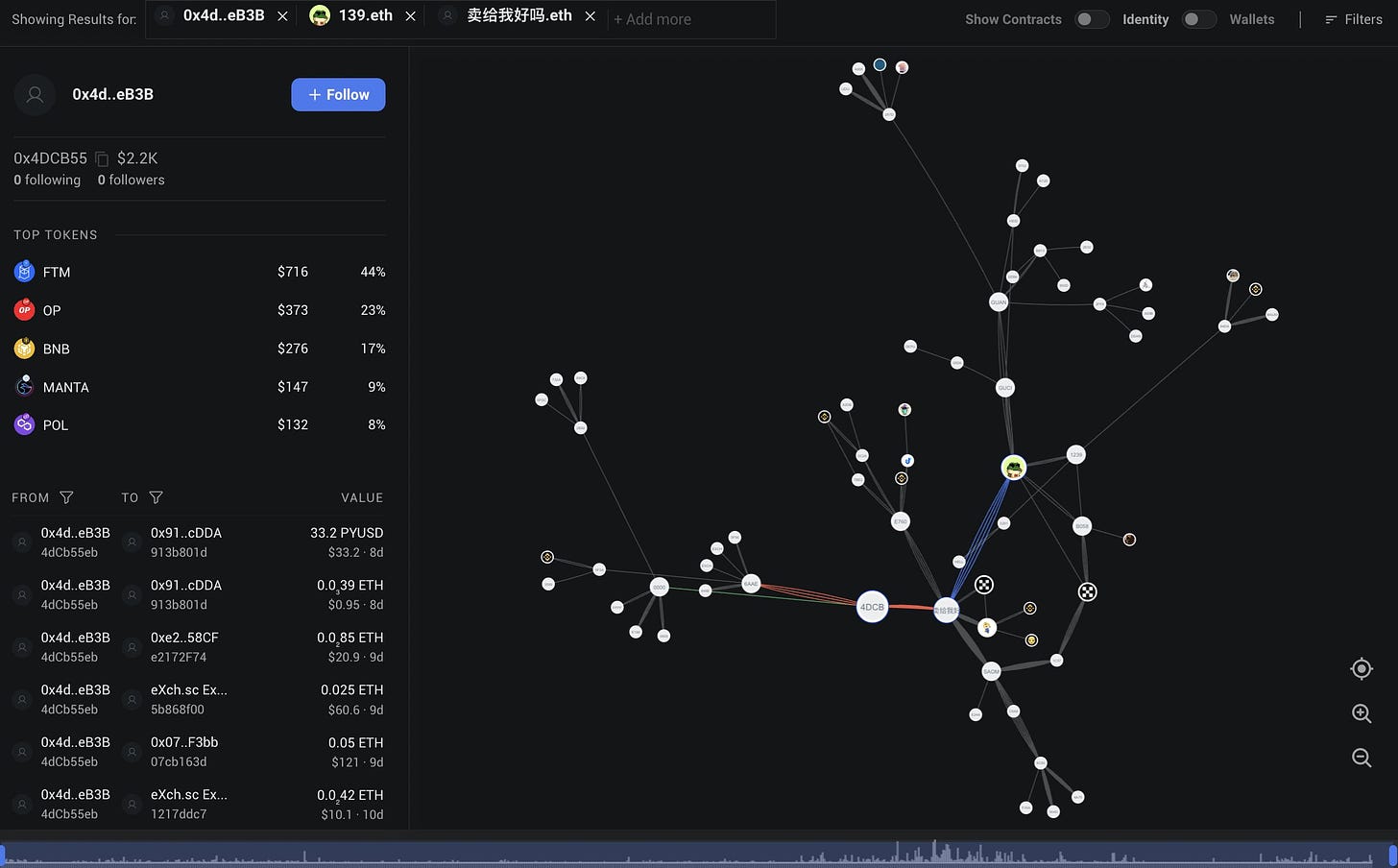Select the 139.eth avatar node in graph
The height and width of the screenshot is (868, 1398).
tap(1014, 468)
